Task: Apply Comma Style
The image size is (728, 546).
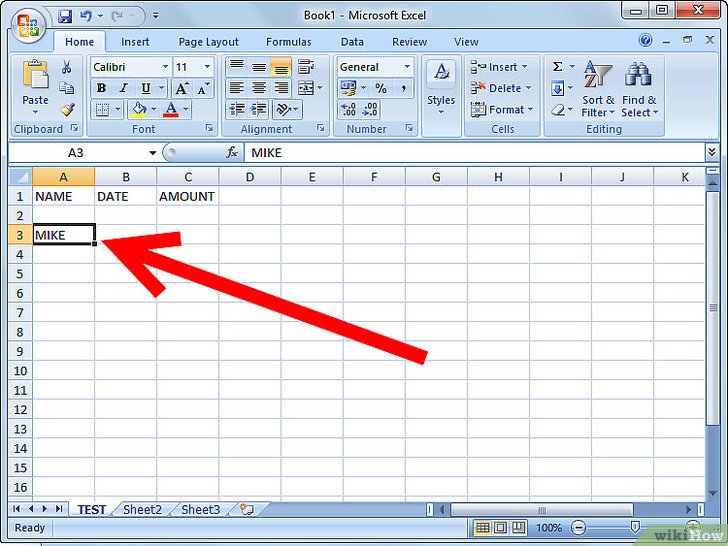Action: (403, 88)
